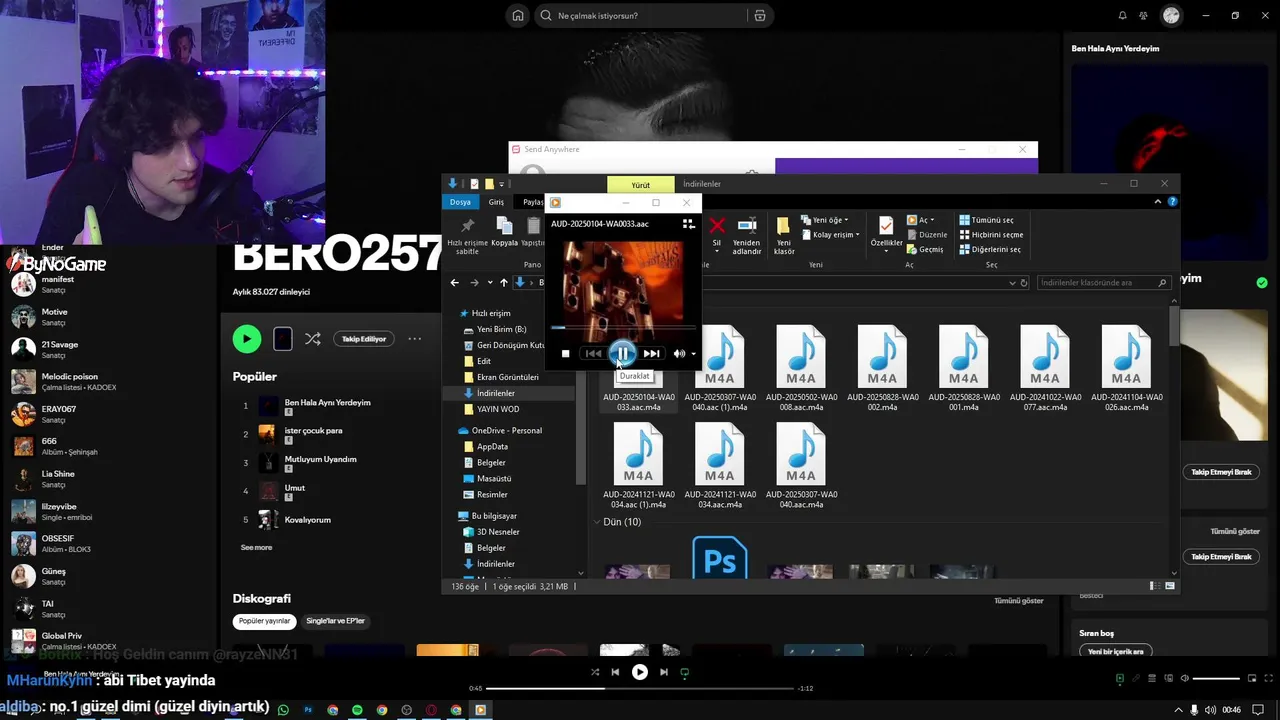Open recent locations dropdown in Explorer
Viewport: 1280px width, 720px height.
pyautogui.click(x=489, y=283)
